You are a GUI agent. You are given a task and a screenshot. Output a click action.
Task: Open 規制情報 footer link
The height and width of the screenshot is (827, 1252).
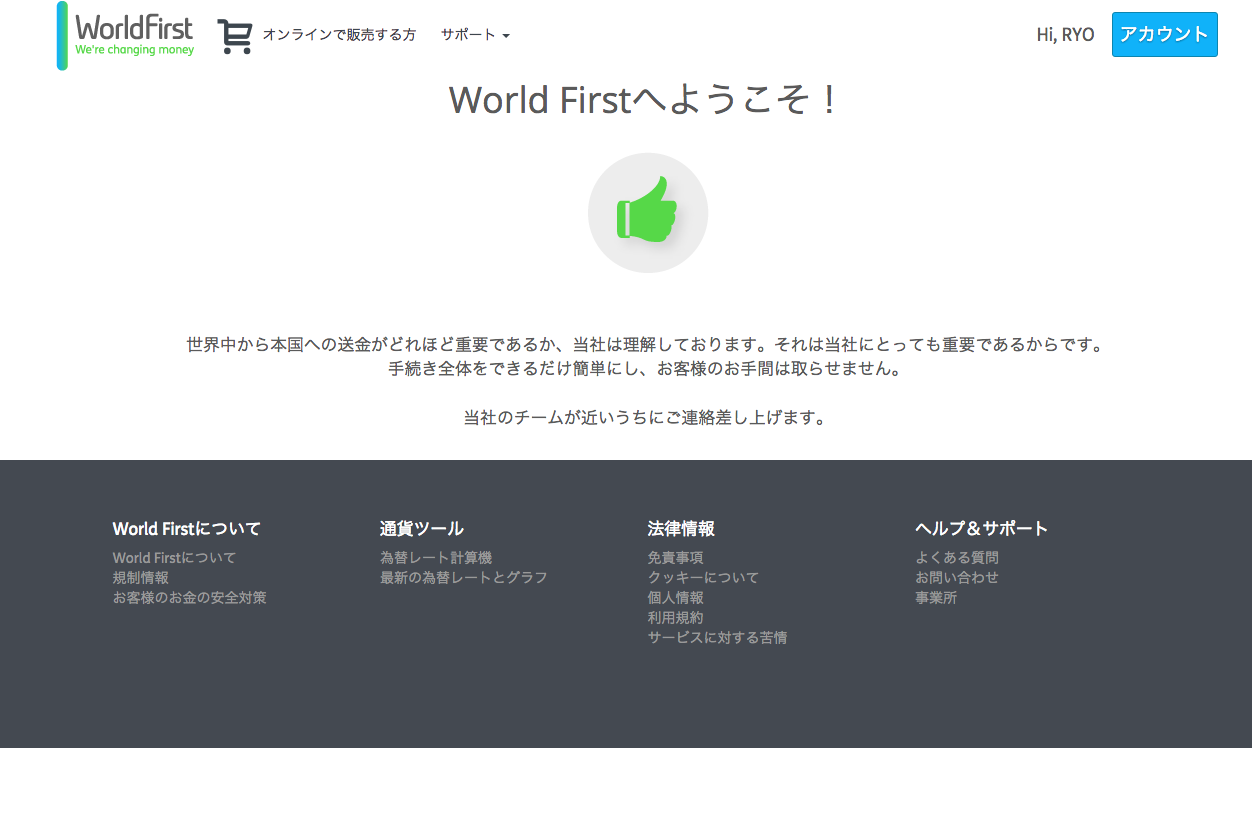(x=140, y=578)
